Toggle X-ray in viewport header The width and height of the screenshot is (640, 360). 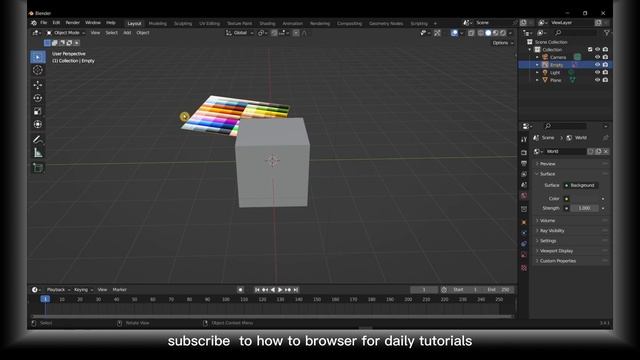[471, 33]
